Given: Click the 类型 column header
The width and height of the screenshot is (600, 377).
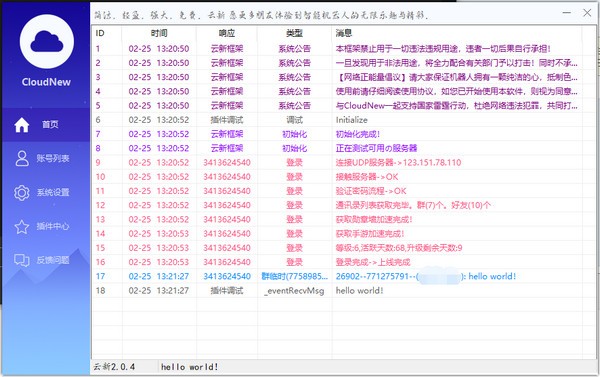Looking at the screenshot, I should [295, 33].
